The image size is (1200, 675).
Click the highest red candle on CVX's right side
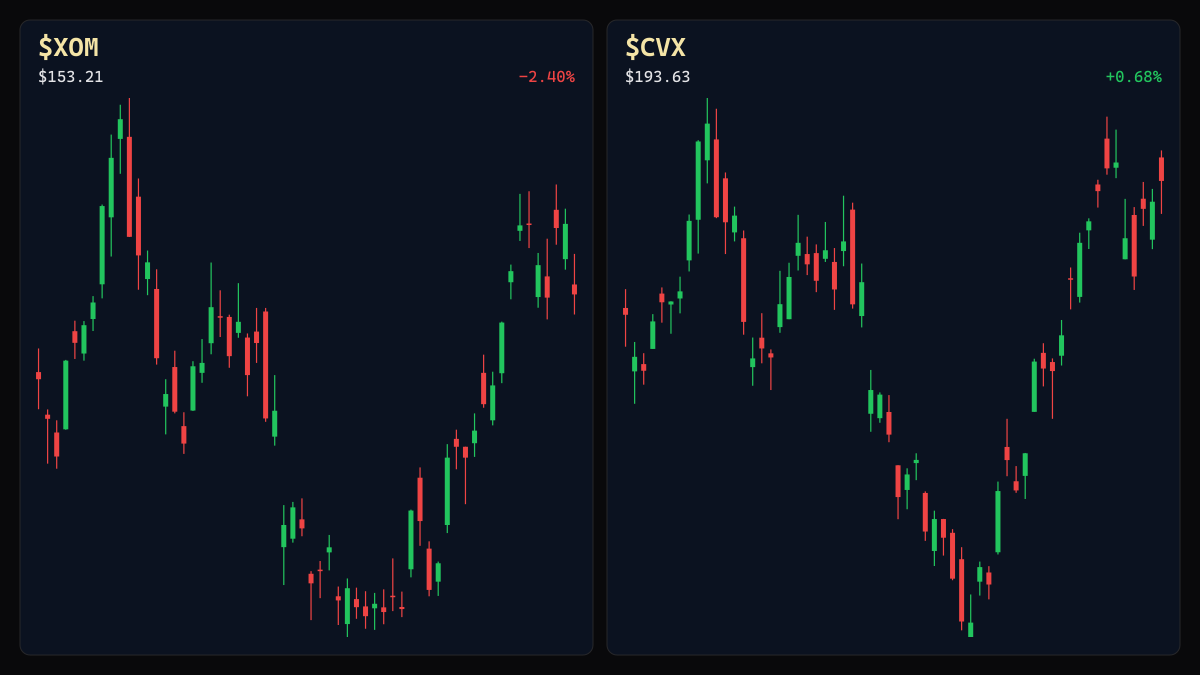click(1106, 153)
